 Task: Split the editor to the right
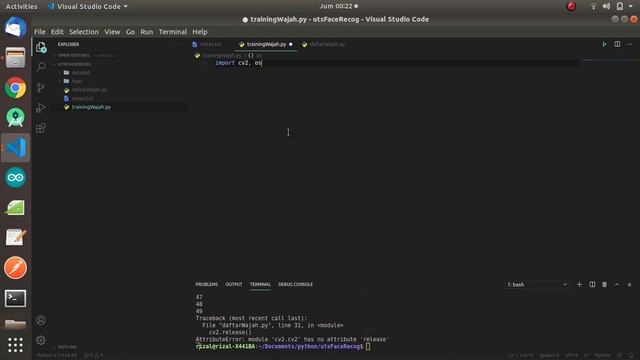click(617, 44)
